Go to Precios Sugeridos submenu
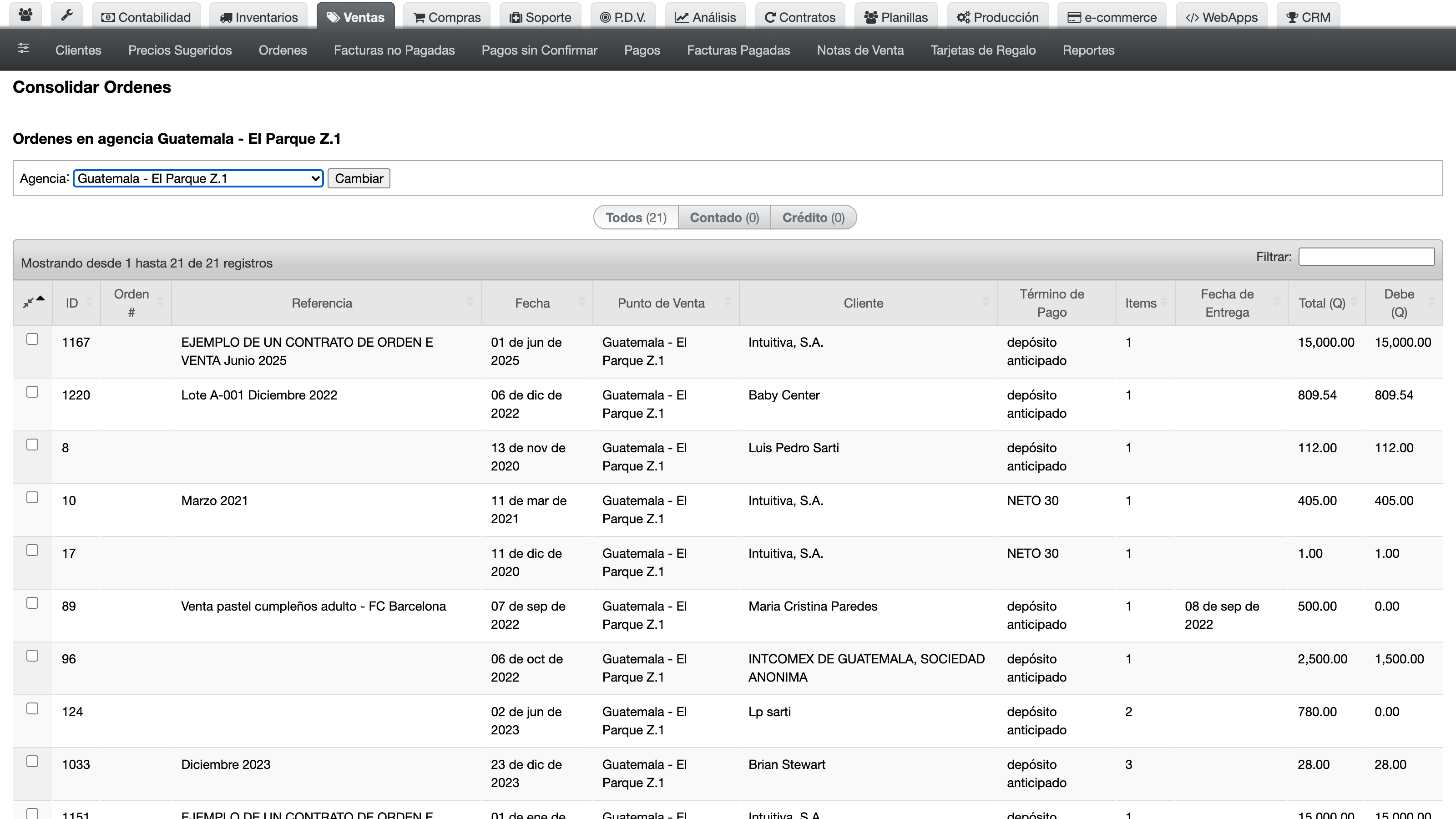 click(180, 51)
